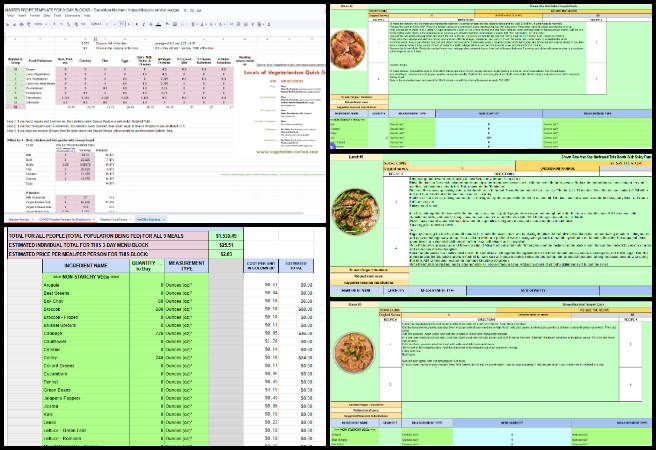Switch to the Master Food Costs sheet tab
656x450 pixels.
pos(114,219)
